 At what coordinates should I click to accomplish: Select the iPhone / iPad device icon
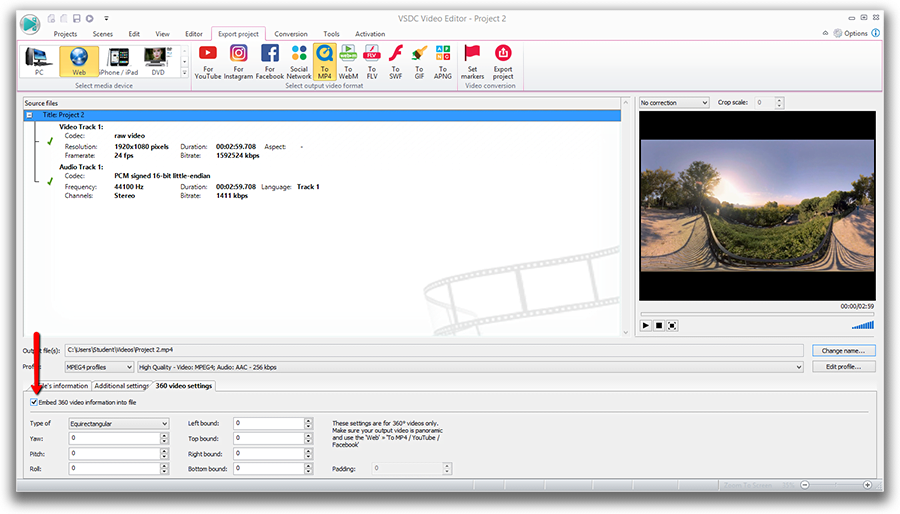[x=119, y=61]
